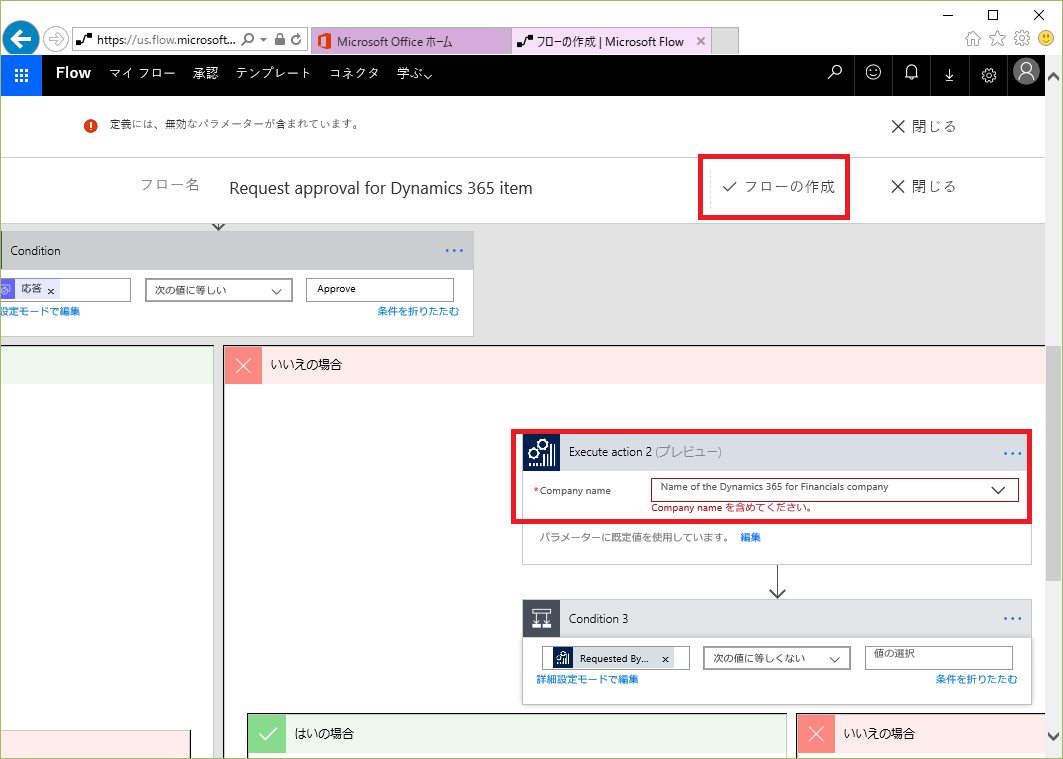The image size is (1063, 759).
Task: Click 詳細設定モードで編集 link in Condition 3
Action: 587,679
